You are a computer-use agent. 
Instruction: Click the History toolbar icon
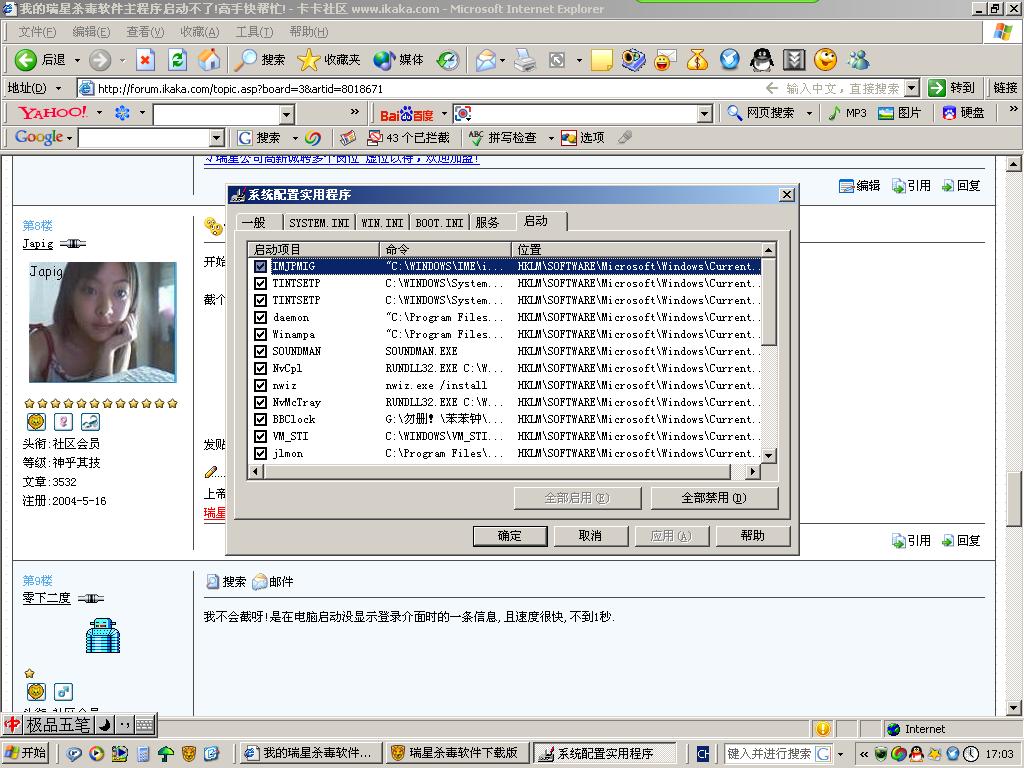448,60
